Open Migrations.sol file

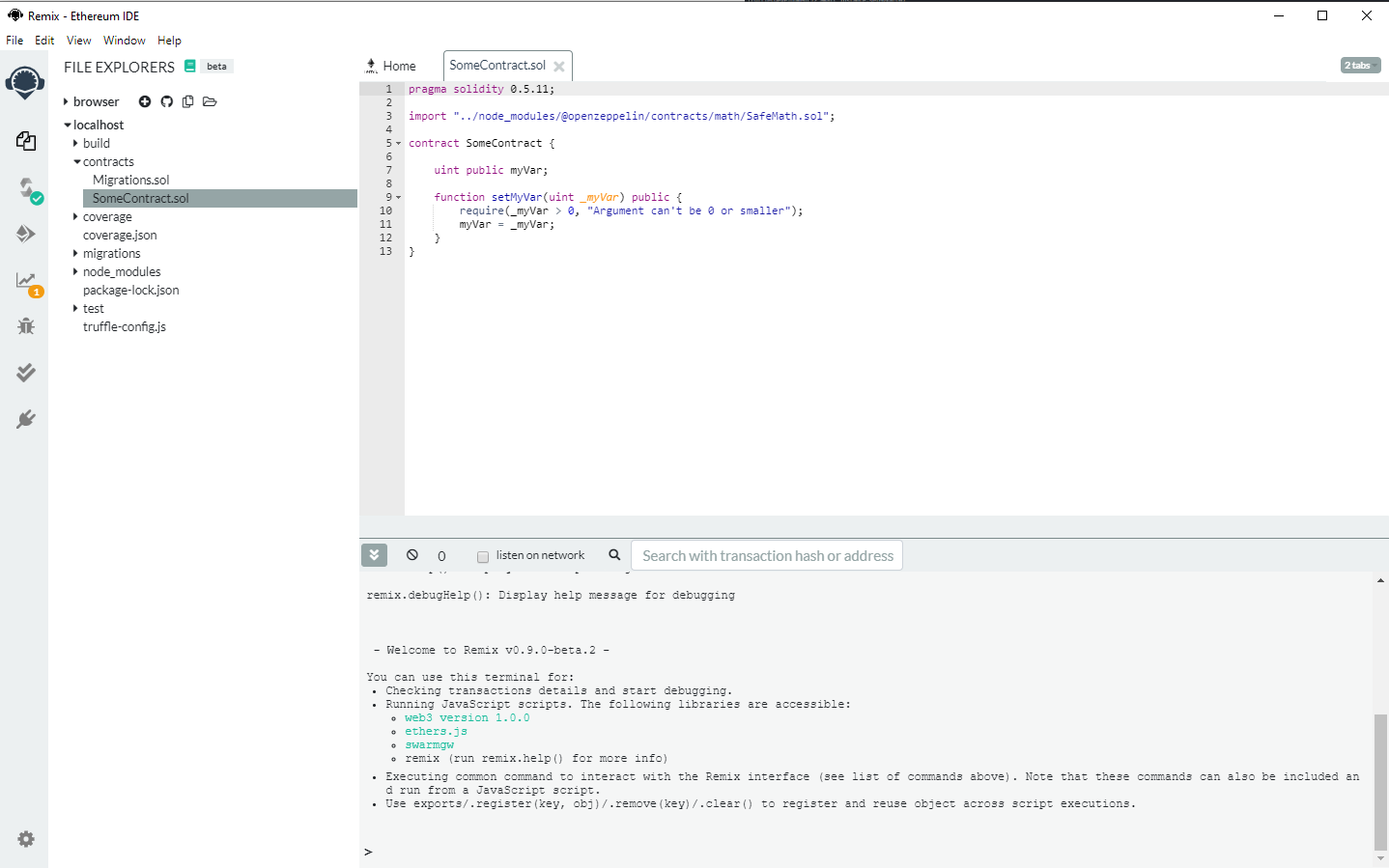click(131, 180)
